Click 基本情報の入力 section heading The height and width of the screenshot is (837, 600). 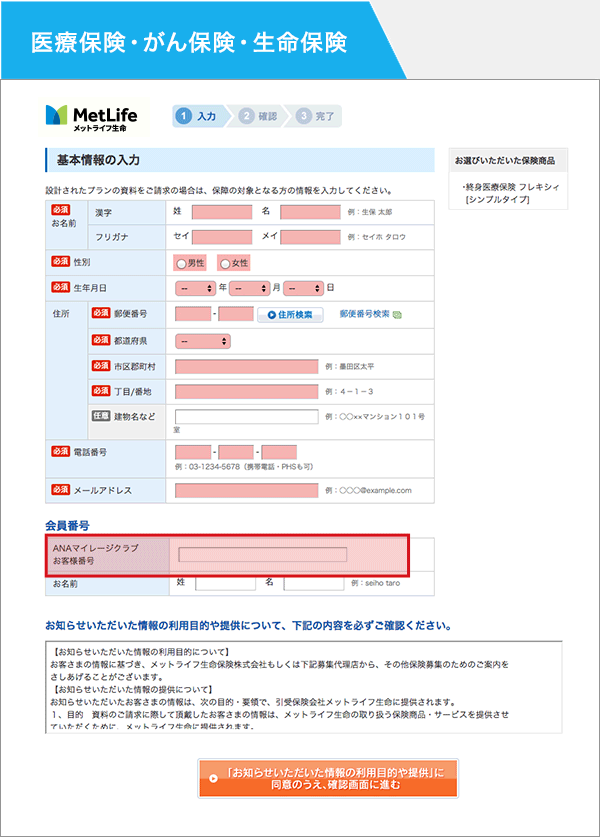pos(98,160)
